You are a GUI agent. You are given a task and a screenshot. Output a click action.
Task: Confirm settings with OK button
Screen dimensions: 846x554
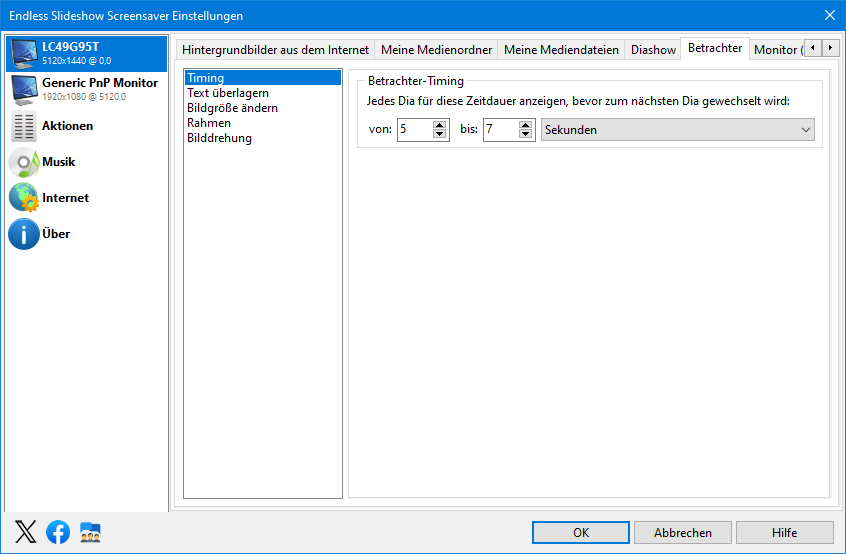pos(581,532)
